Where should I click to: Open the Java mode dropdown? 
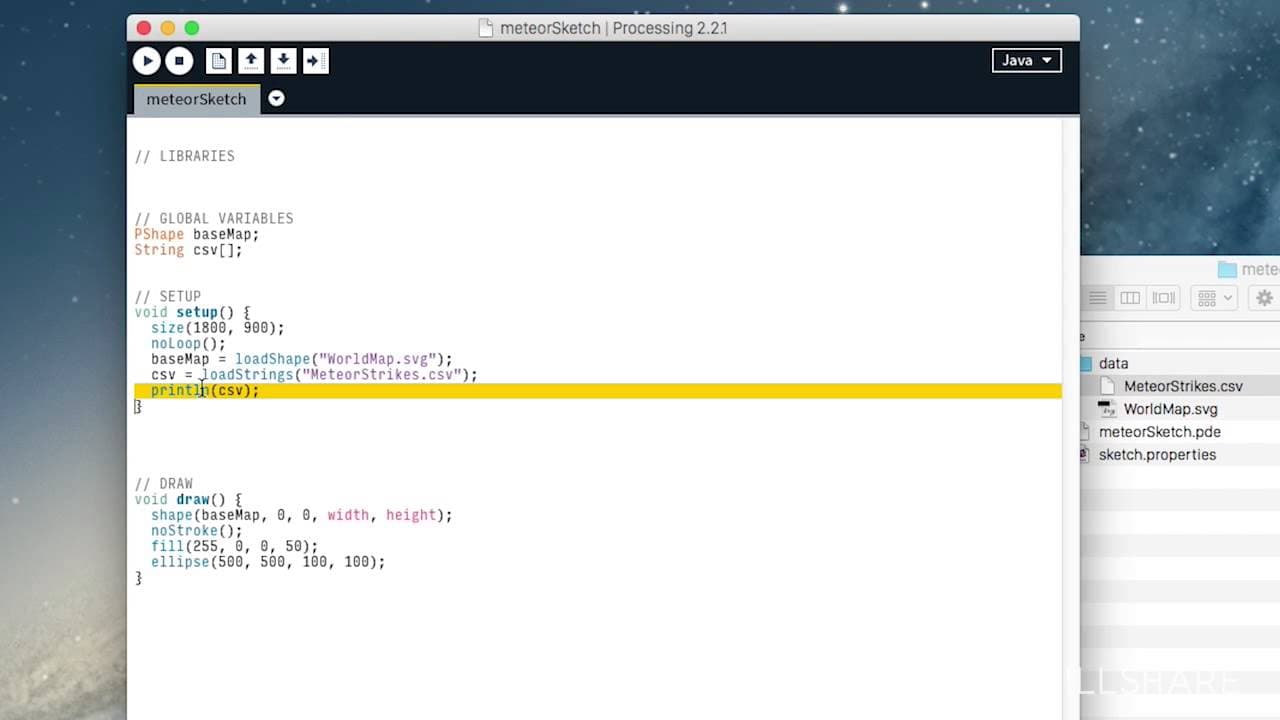click(x=1026, y=61)
